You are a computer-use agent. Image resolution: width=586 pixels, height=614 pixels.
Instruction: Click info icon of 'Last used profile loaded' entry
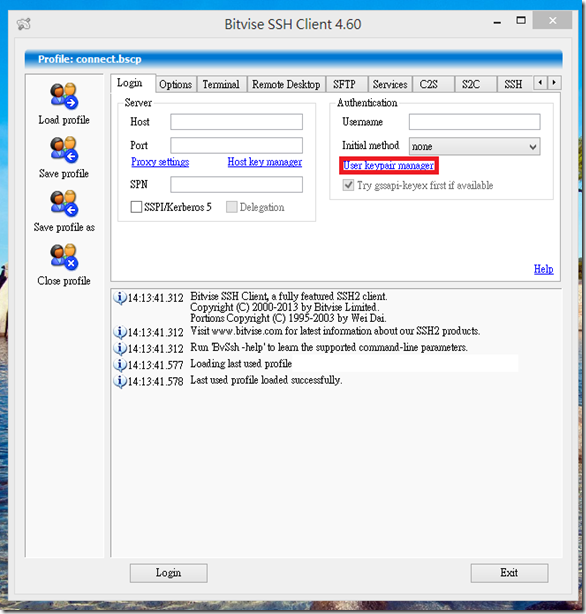(x=120, y=381)
